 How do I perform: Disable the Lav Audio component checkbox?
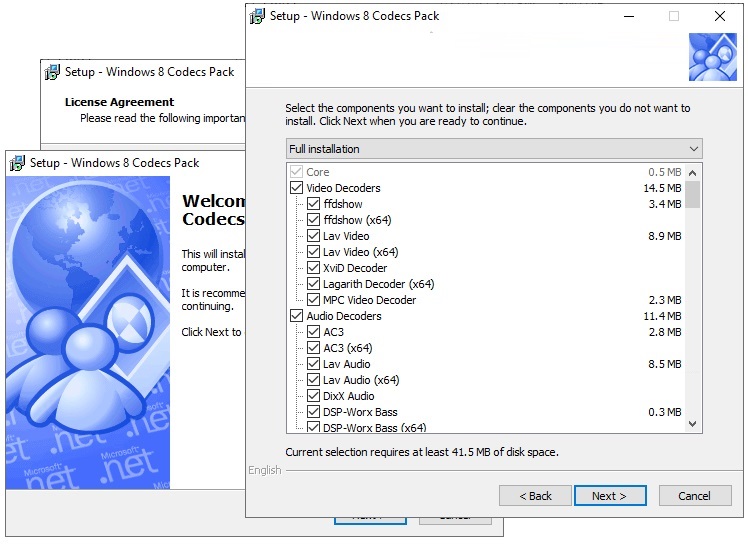(313, 364)
